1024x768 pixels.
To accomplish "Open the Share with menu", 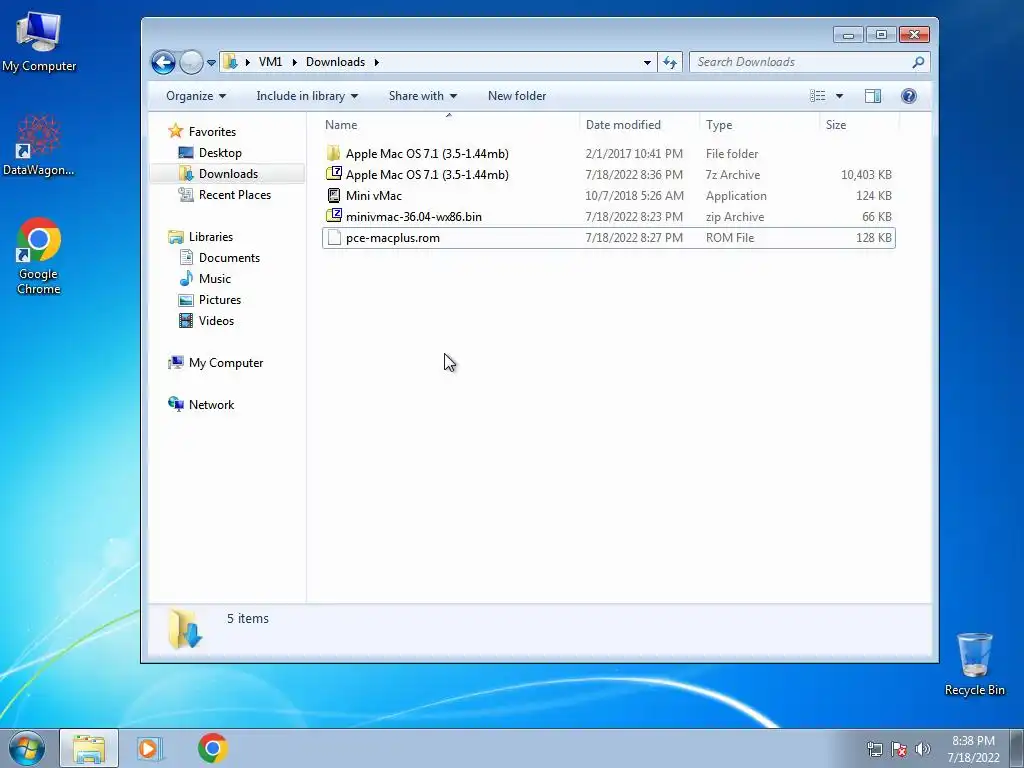I will click(423, 96).
